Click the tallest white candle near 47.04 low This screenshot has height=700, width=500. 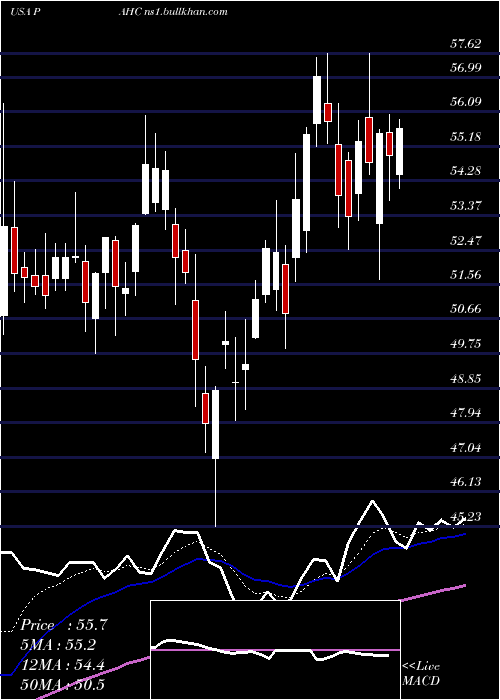click(x=216, y=424)
